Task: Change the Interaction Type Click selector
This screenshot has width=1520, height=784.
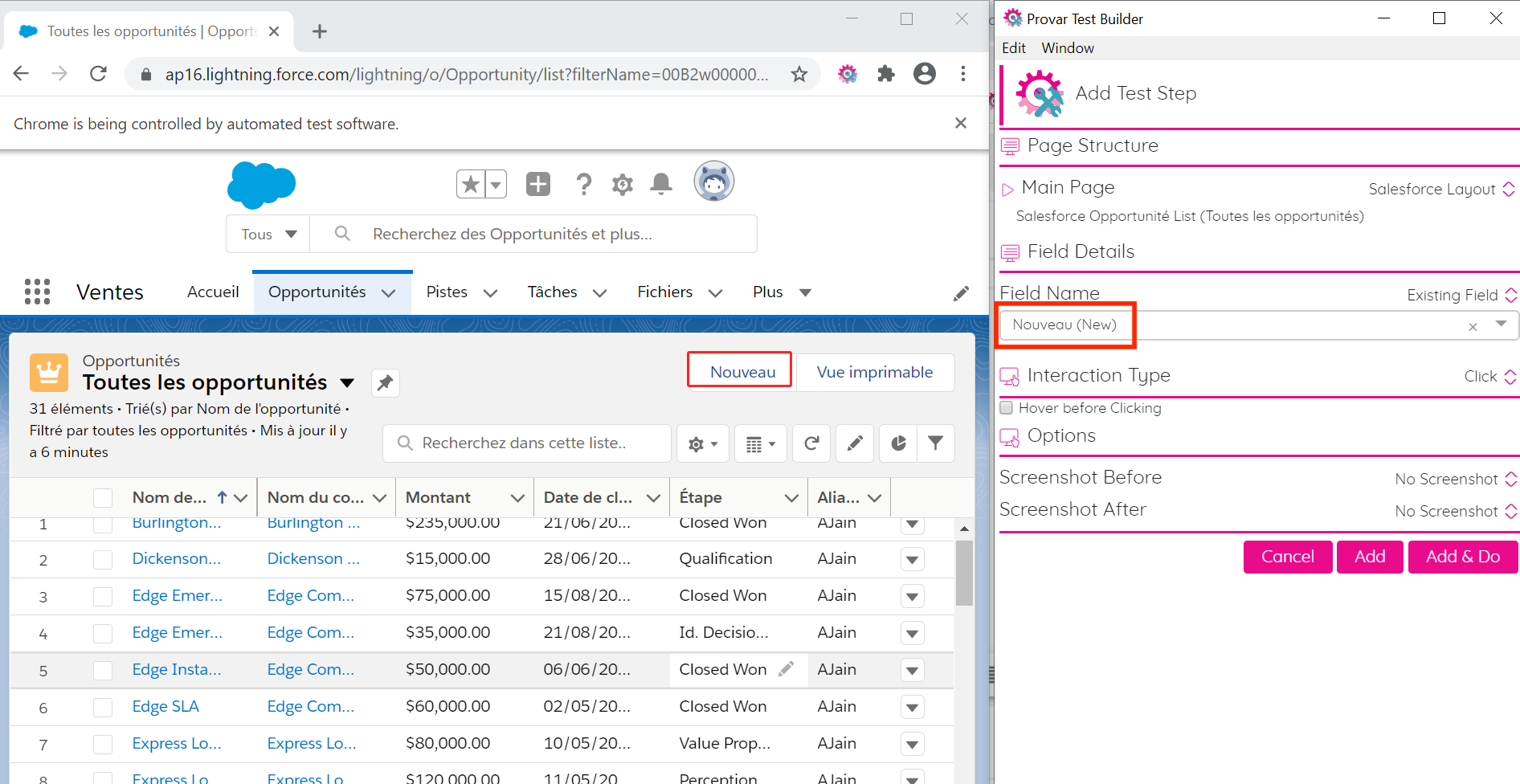Action: (x=1490, y=376)
